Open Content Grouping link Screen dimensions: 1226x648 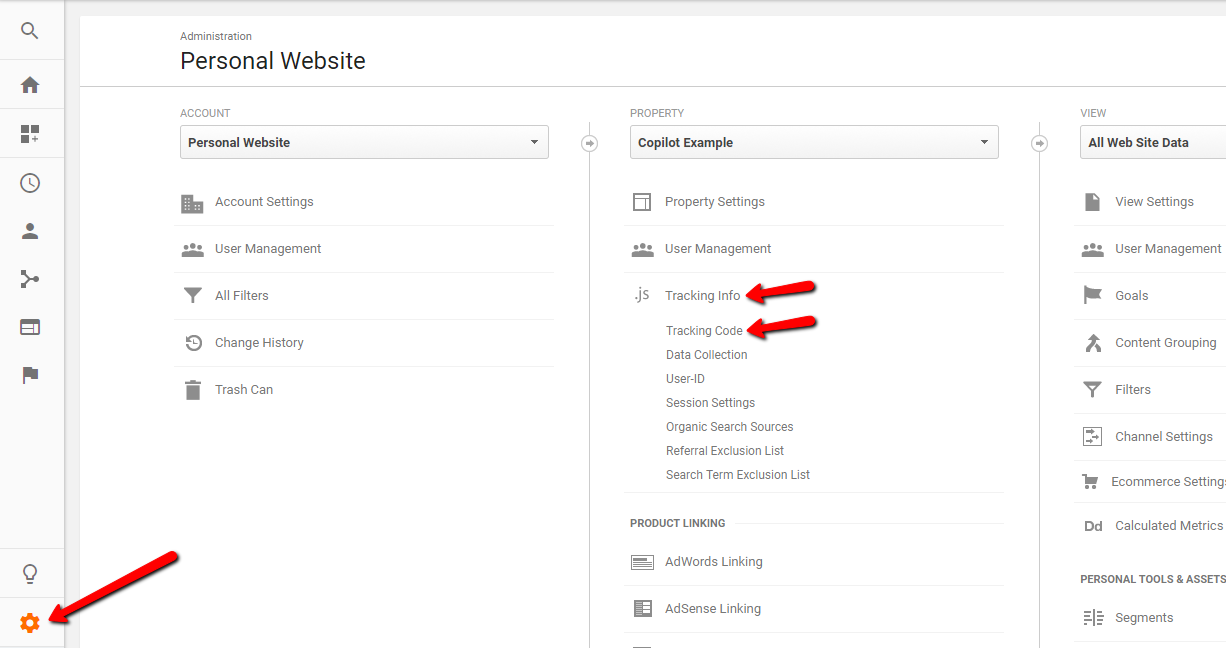coord(1166,343)
